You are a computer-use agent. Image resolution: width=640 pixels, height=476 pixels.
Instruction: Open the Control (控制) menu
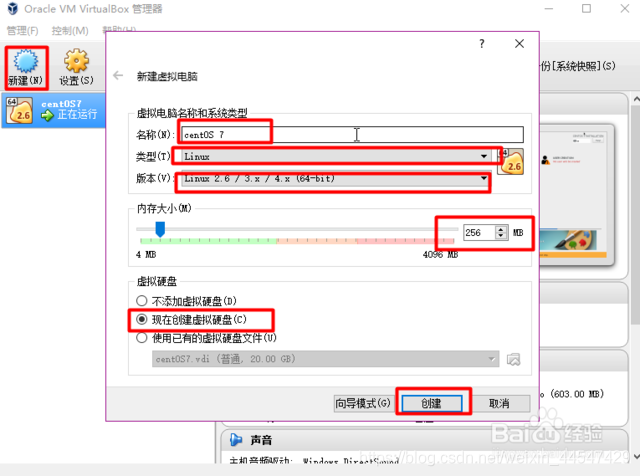(x=70, y=31)
